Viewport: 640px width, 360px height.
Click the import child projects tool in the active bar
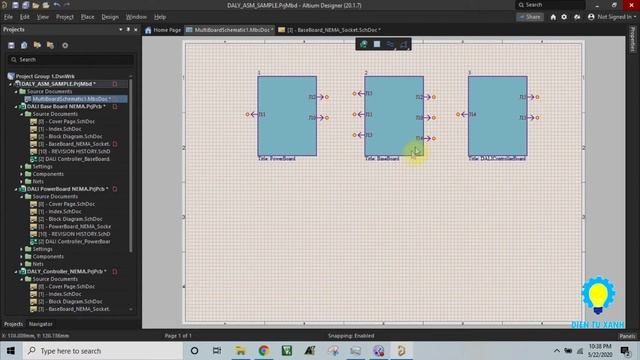tap(363, 44)
